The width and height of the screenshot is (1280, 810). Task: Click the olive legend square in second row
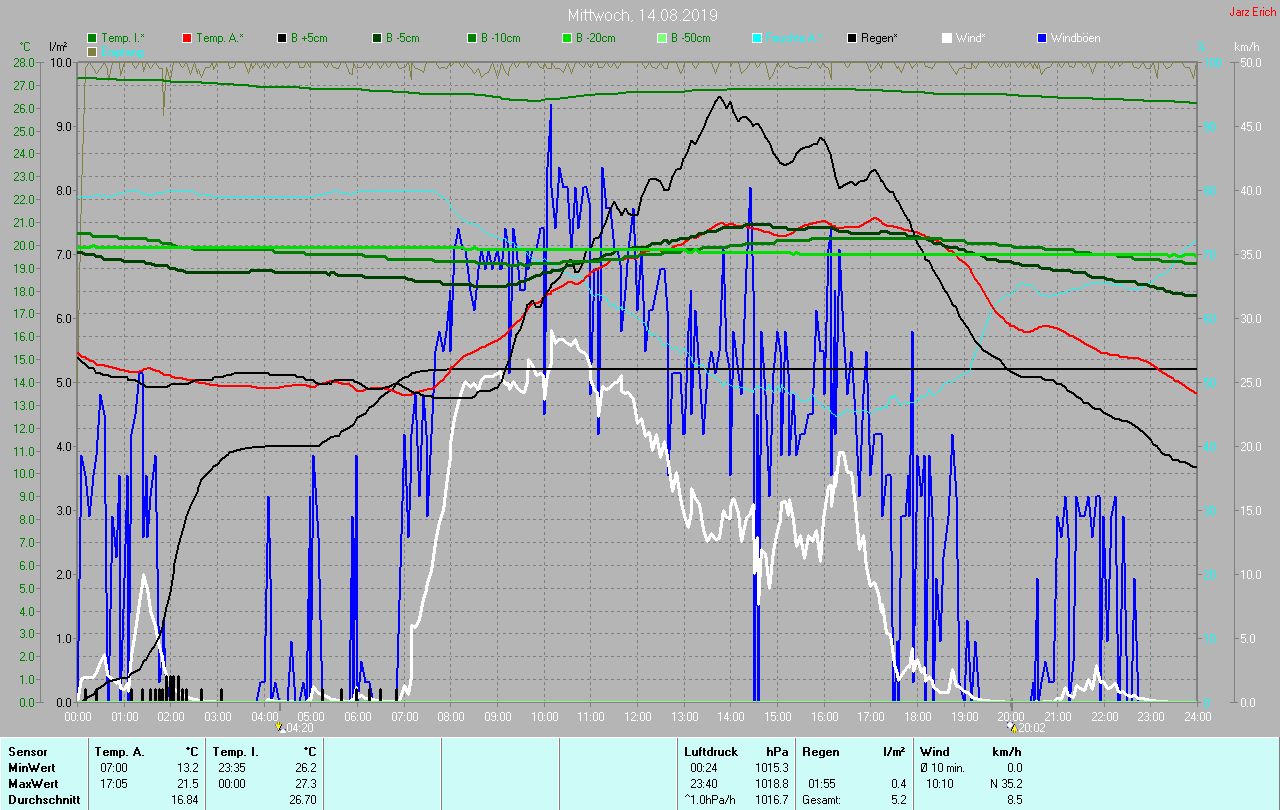(93, 51)
